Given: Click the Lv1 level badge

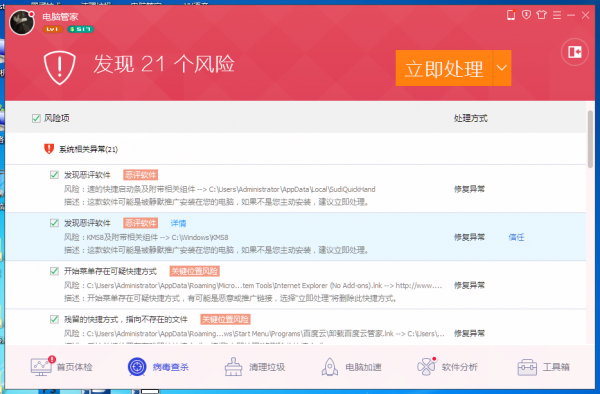Looking at the screenshot, I should tap(52, 29).
